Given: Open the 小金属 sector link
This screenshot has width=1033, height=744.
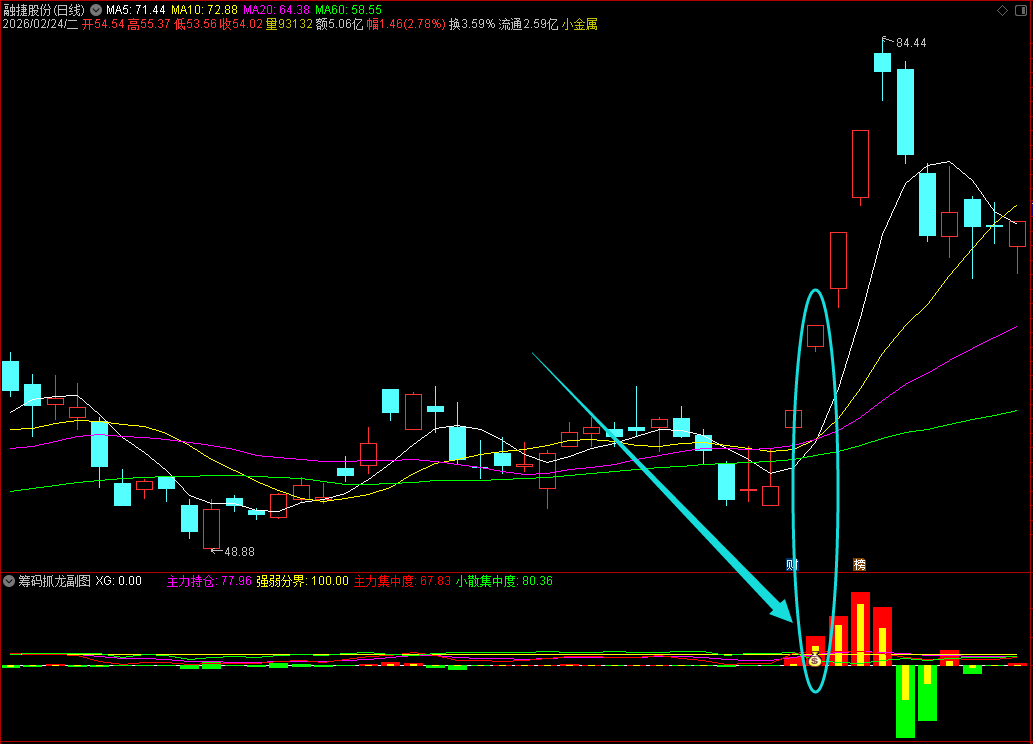Looking at the screenshot, I should point(580,24).
